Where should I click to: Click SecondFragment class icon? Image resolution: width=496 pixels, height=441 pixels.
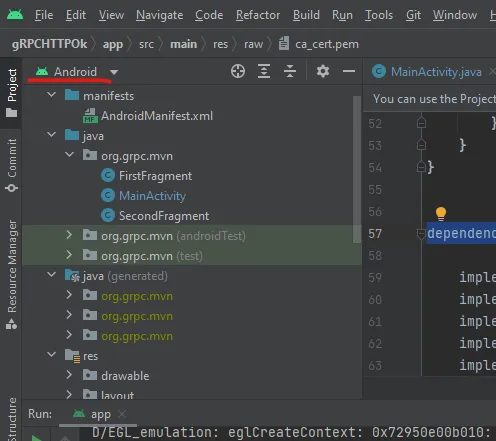click(108, 216)
